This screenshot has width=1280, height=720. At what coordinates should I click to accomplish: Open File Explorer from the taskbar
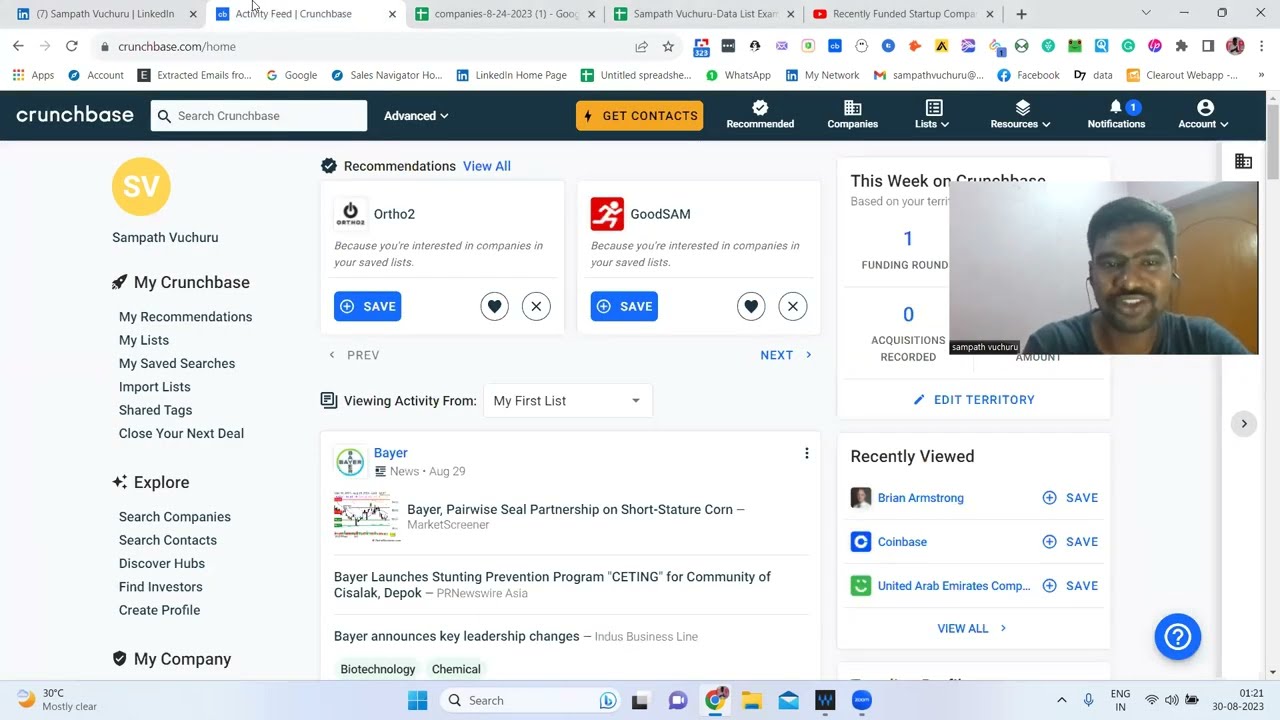pos(752,700)
